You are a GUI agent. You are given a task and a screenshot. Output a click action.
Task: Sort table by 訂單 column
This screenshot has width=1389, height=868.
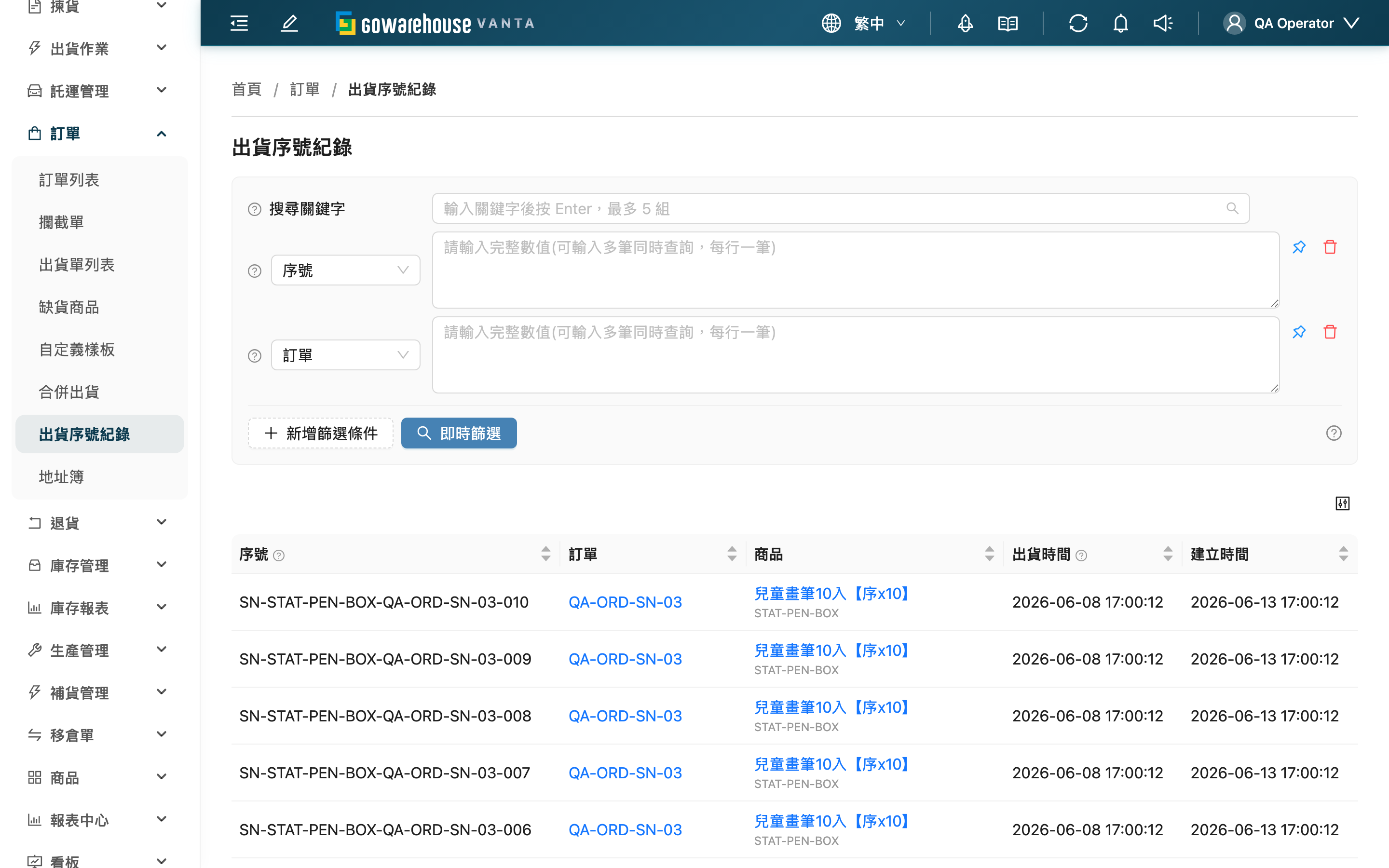[732, 554]
